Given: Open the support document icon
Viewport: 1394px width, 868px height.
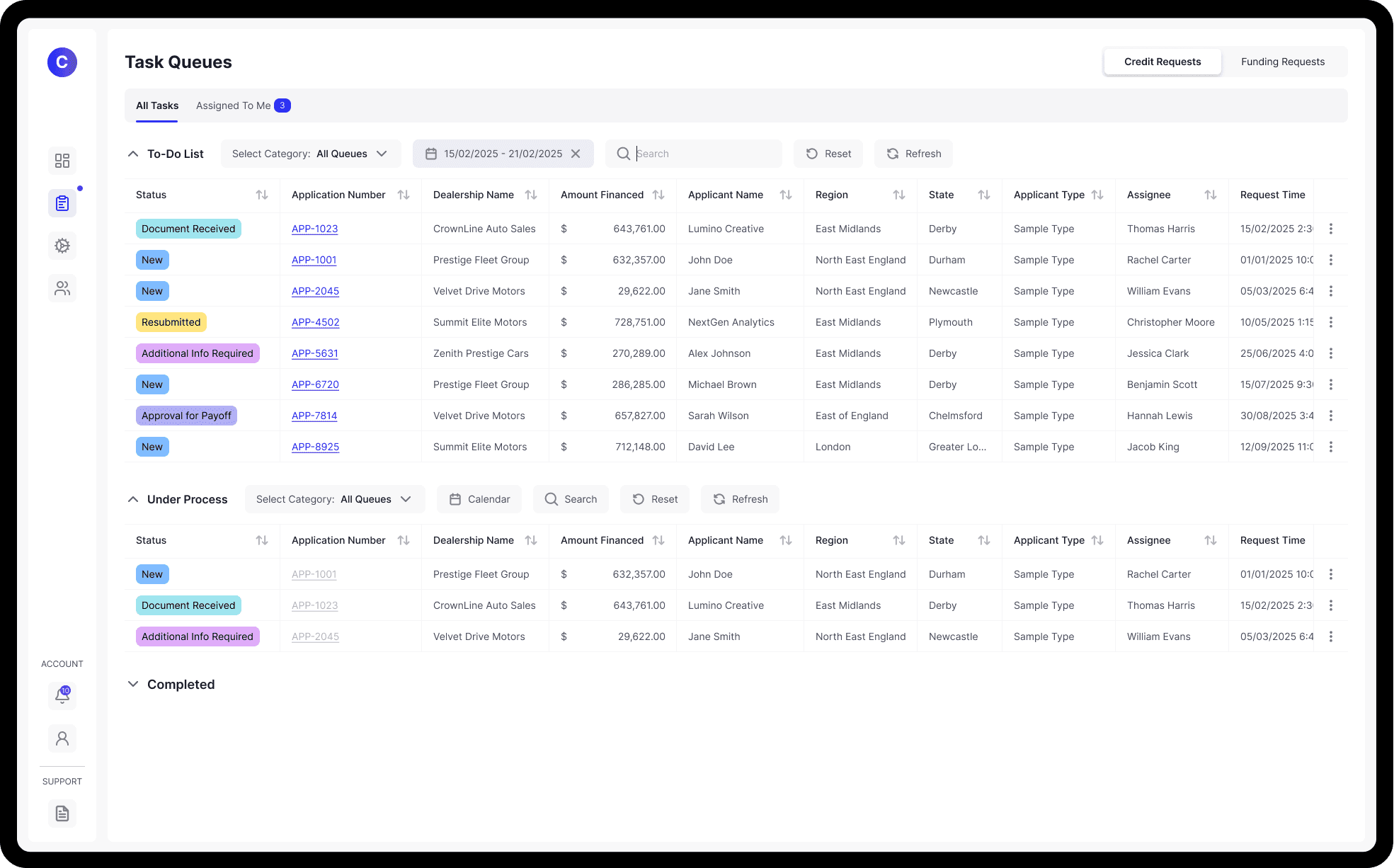Looking at the screenshot, I should pyautogui.click(x=62, y=813).
